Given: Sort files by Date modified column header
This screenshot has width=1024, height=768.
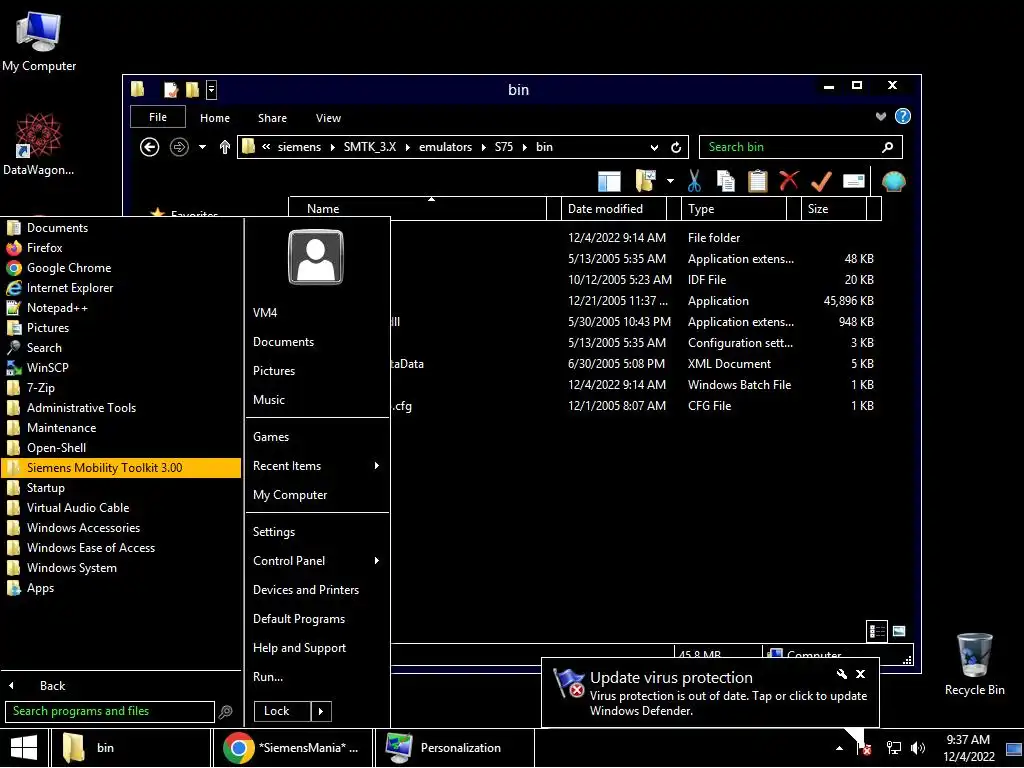Looking at the screenshot, I should (x=614, y=209).
